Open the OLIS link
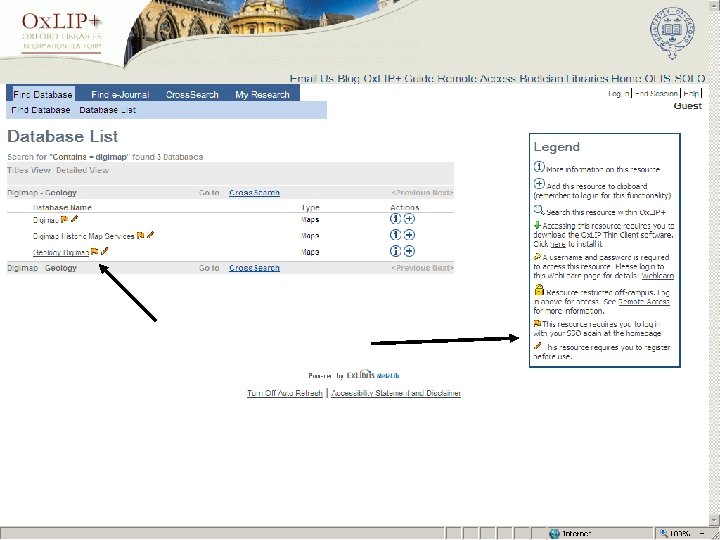The width and height of the screenshot is (720, 540). (658, 79)
